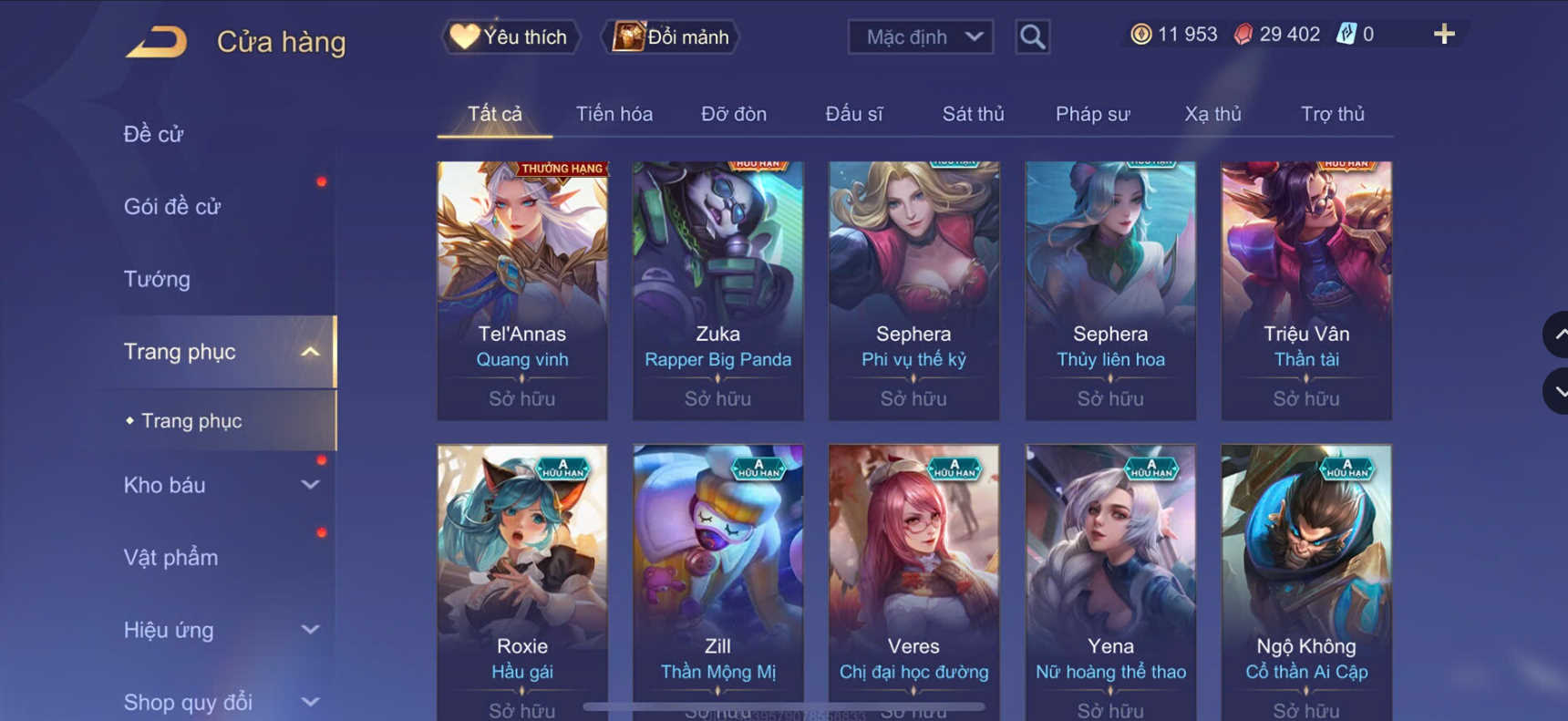Viewport: 1568px width, 721px height.
Task: Open Tướng in the sidebar
Action: [157, 279]
